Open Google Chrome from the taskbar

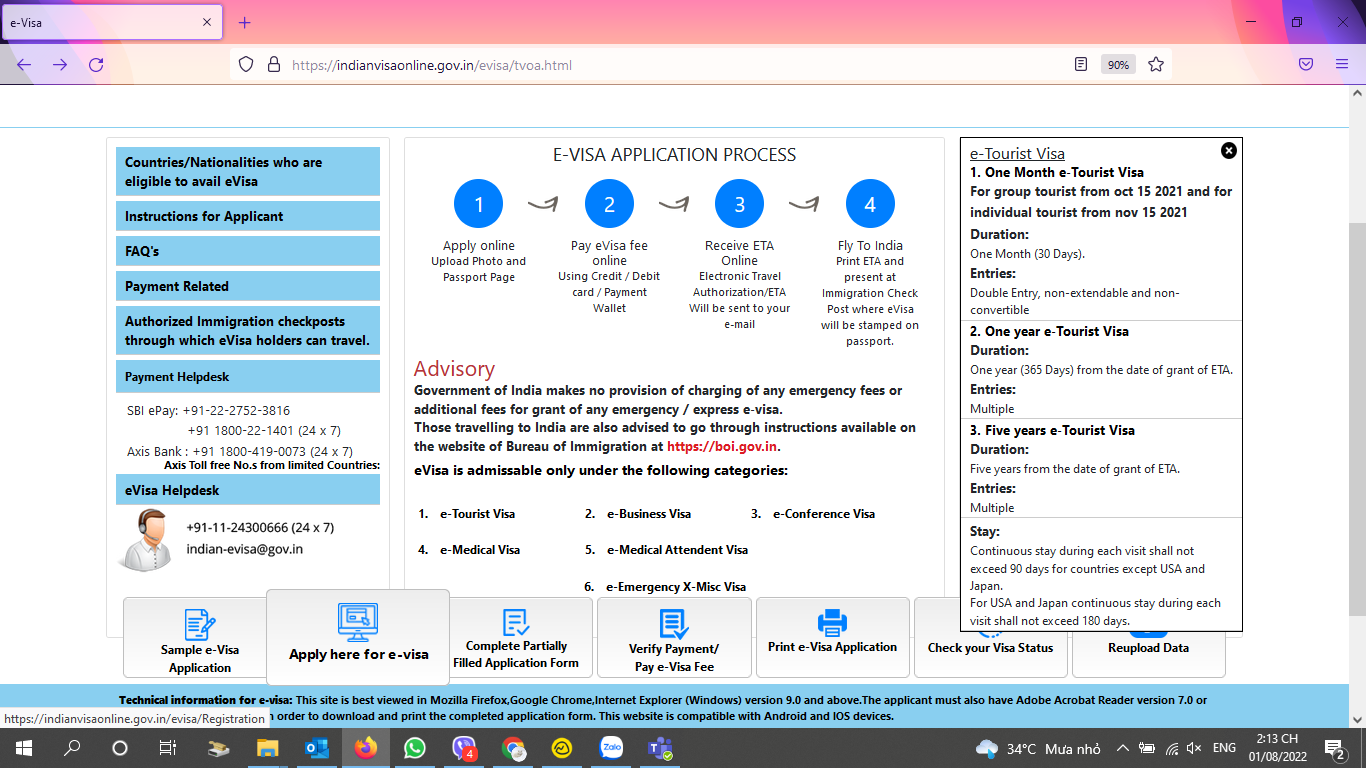pos(513,748)
